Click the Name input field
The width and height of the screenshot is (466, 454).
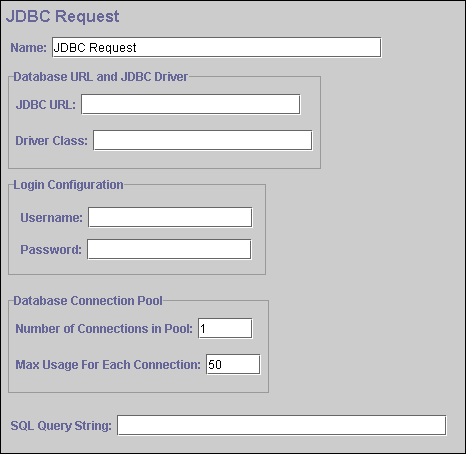click(x=217, y=47)
